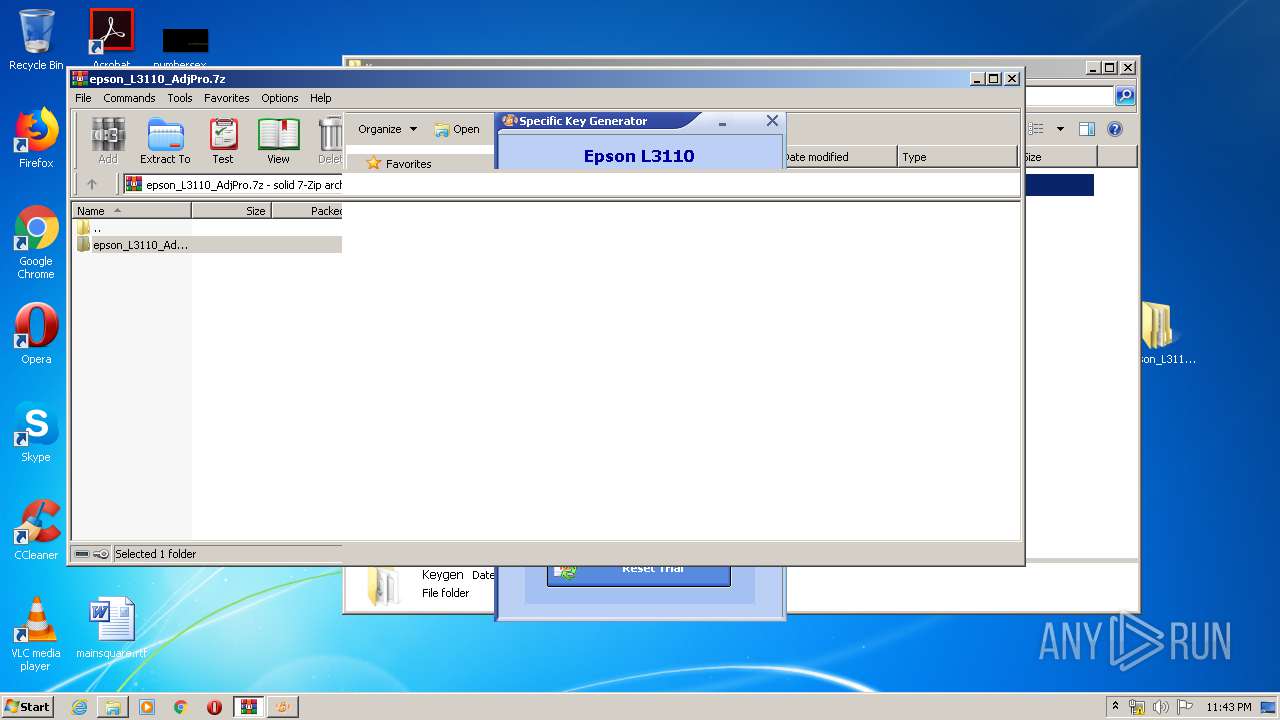Open Internet Explorer from taskbar
The height and width of the screenshot is (720, 1280).
tap(79, 707)
